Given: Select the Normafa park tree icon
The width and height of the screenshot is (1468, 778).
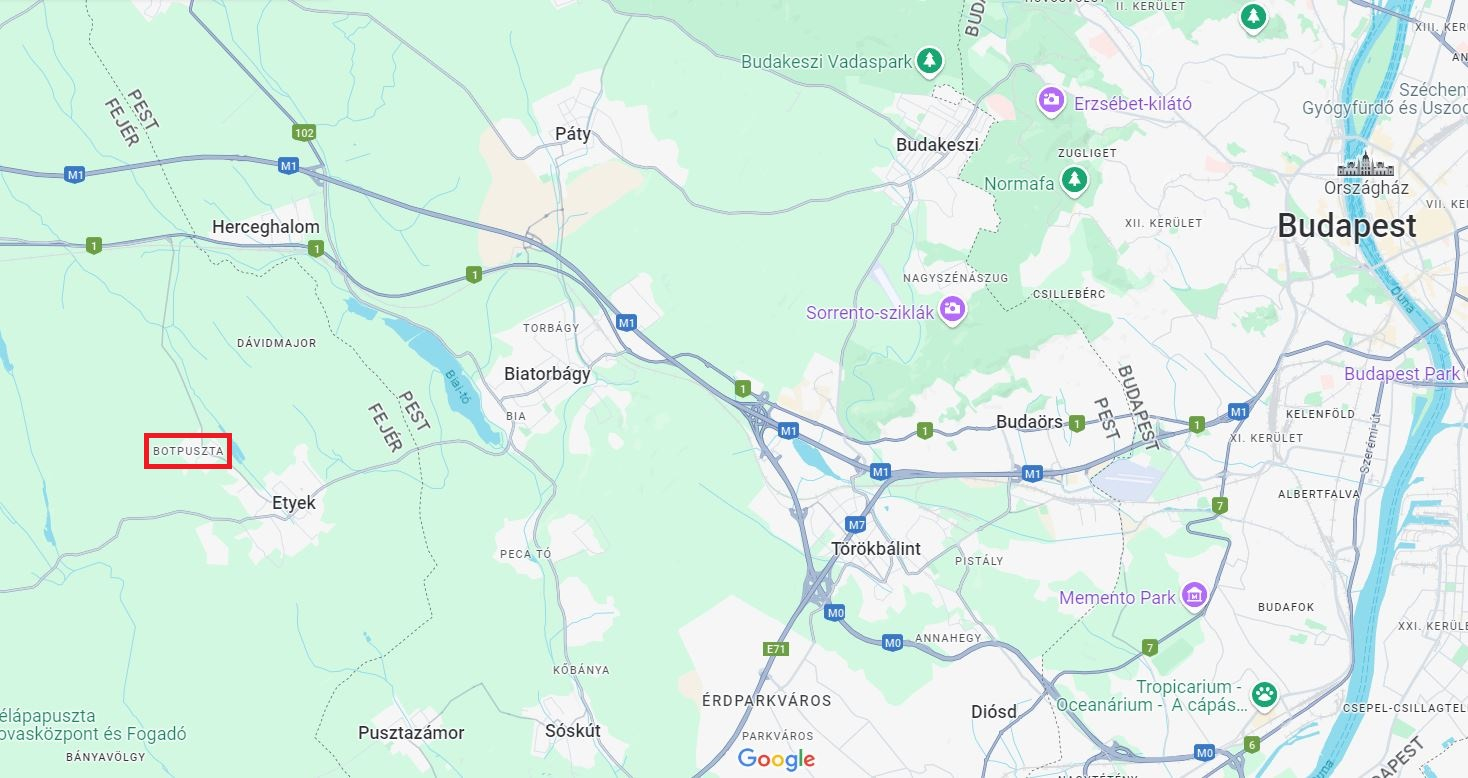Looking at the screenshot, I should 1074,179.
